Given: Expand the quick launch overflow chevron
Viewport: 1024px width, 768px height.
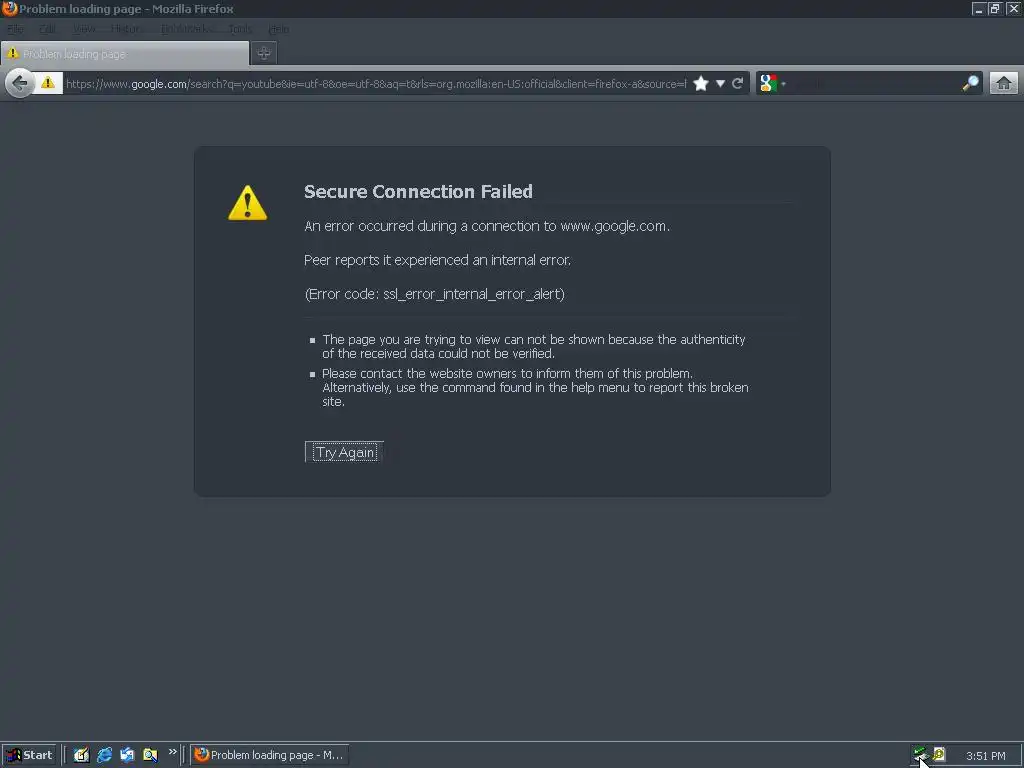Looking at the screenshot, I should pyautogui.click(x=172, y=752).
